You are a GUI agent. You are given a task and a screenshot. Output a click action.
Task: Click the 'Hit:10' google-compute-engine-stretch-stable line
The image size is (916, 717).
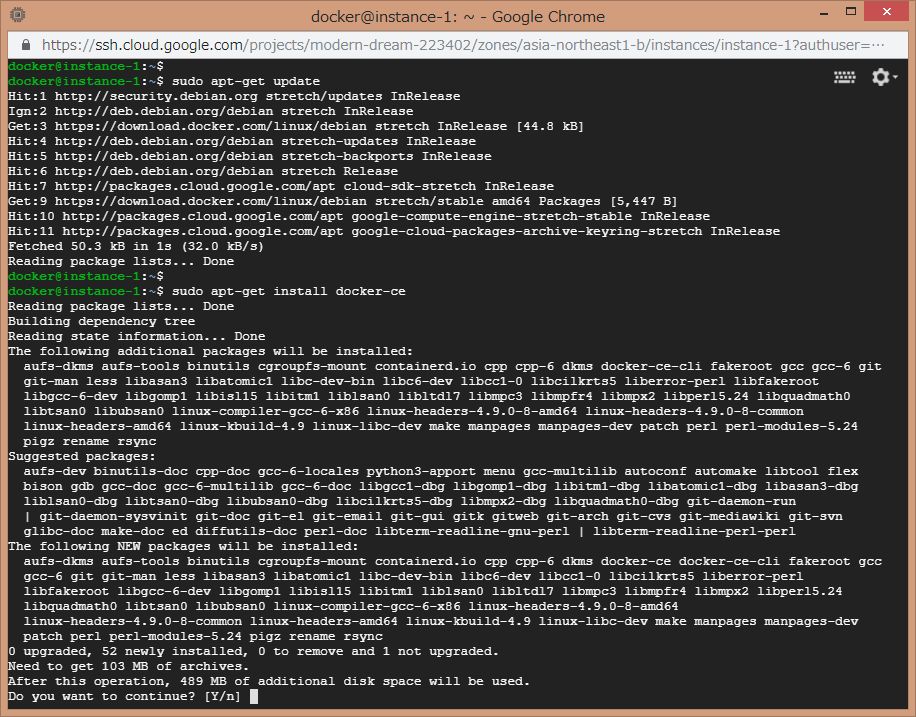[x=359, y=216]
